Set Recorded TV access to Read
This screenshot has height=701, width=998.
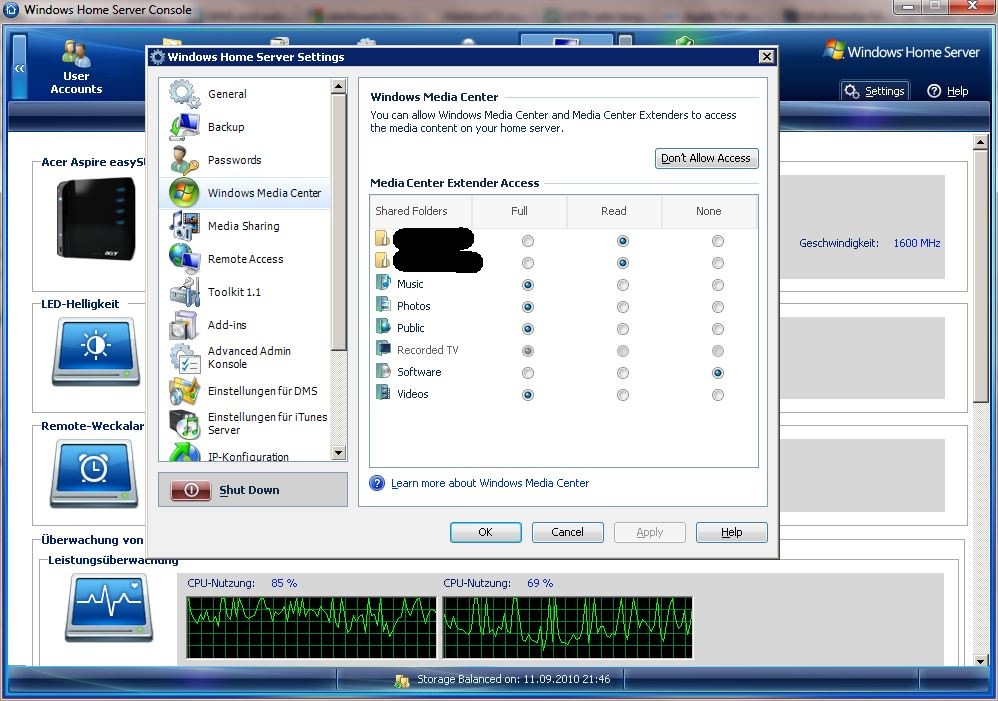point(623,351)
